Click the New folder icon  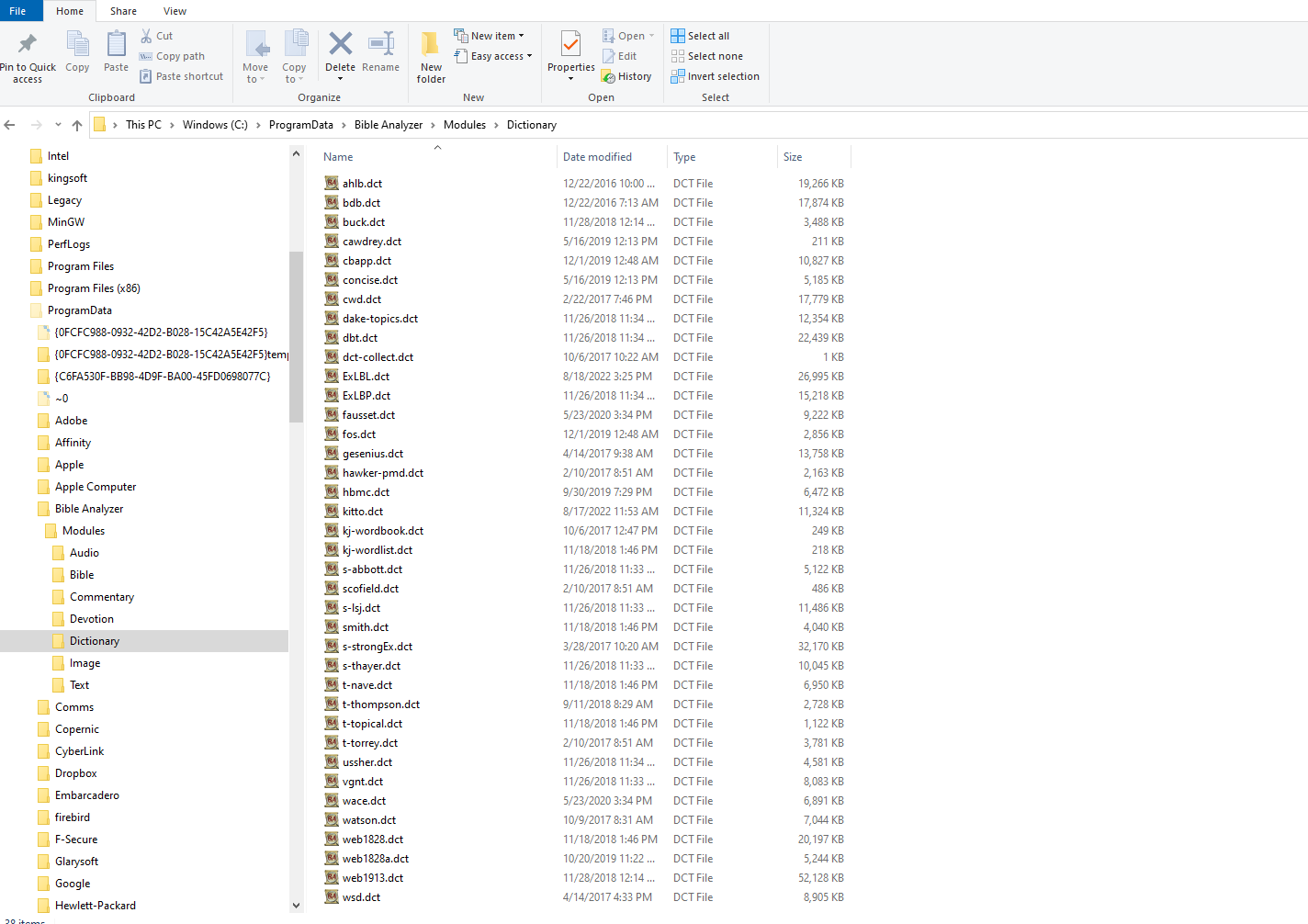click(x=430, y=44)
